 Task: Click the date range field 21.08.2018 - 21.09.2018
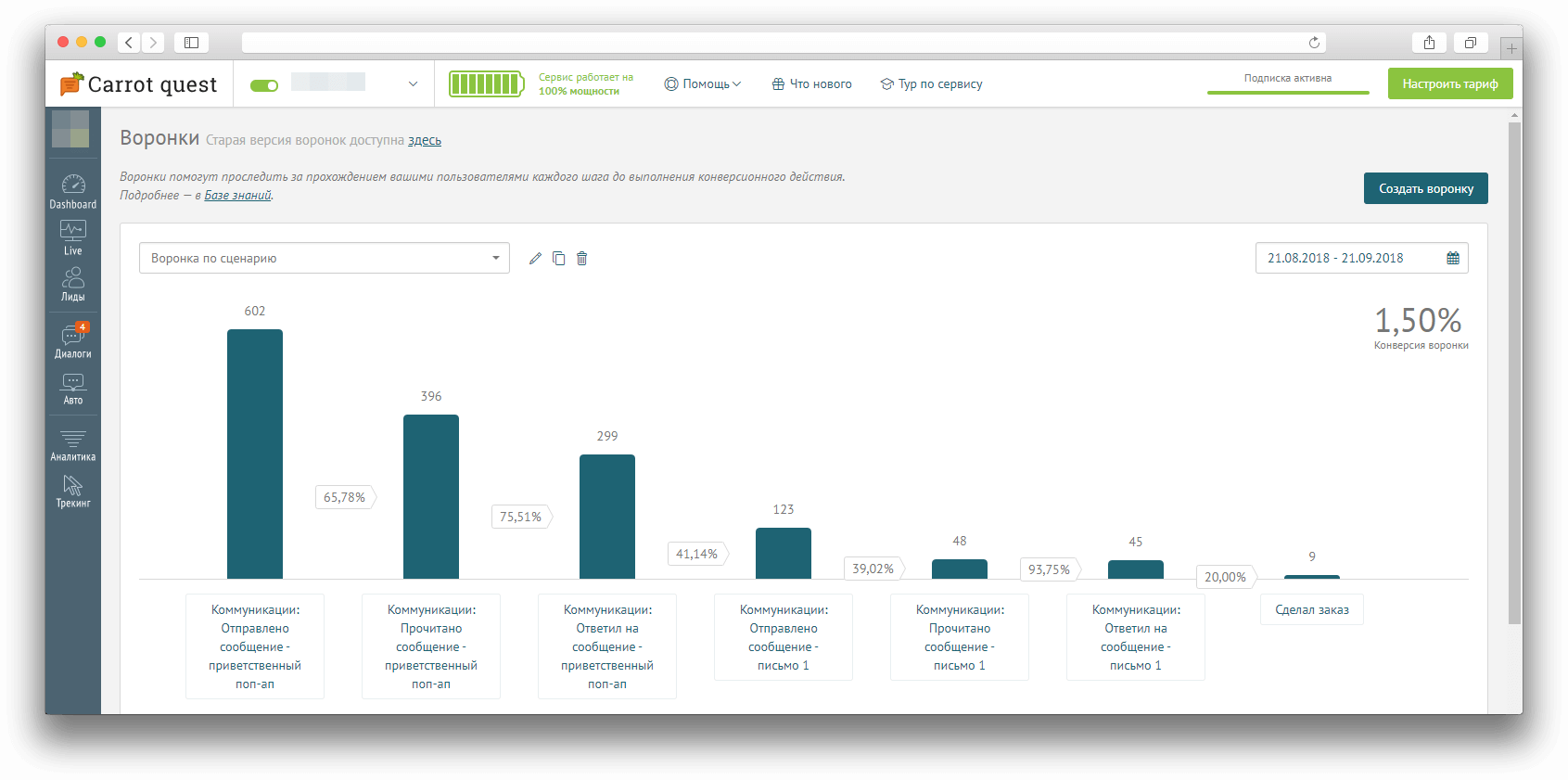(x=1360, y=259)
